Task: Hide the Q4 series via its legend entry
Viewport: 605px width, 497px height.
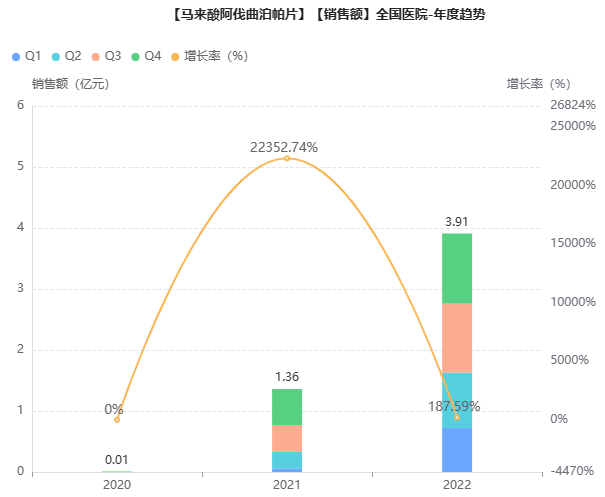Action: pyautogui.click(x=146, y=55)
